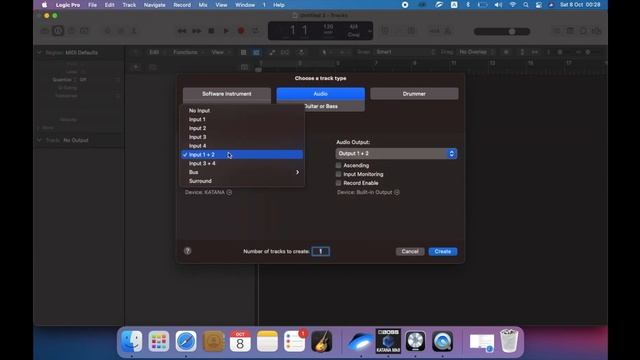Image resolution: width=640 pixels, height=360 pixels.
Task: Choose Input 3 from the input list
Action: 242,137
